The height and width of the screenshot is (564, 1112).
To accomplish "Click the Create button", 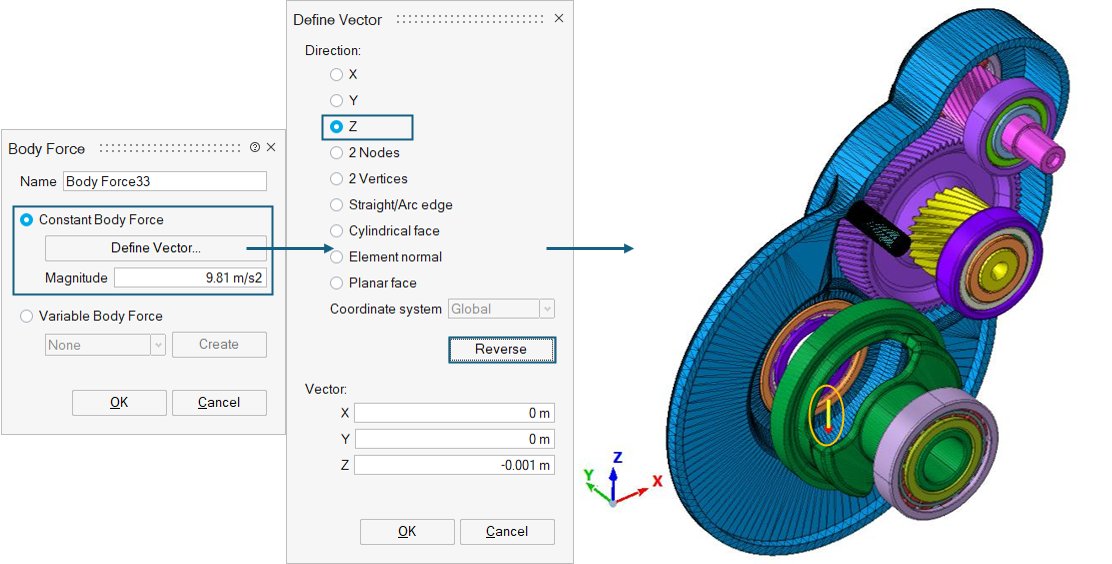I will coord(219,345).
